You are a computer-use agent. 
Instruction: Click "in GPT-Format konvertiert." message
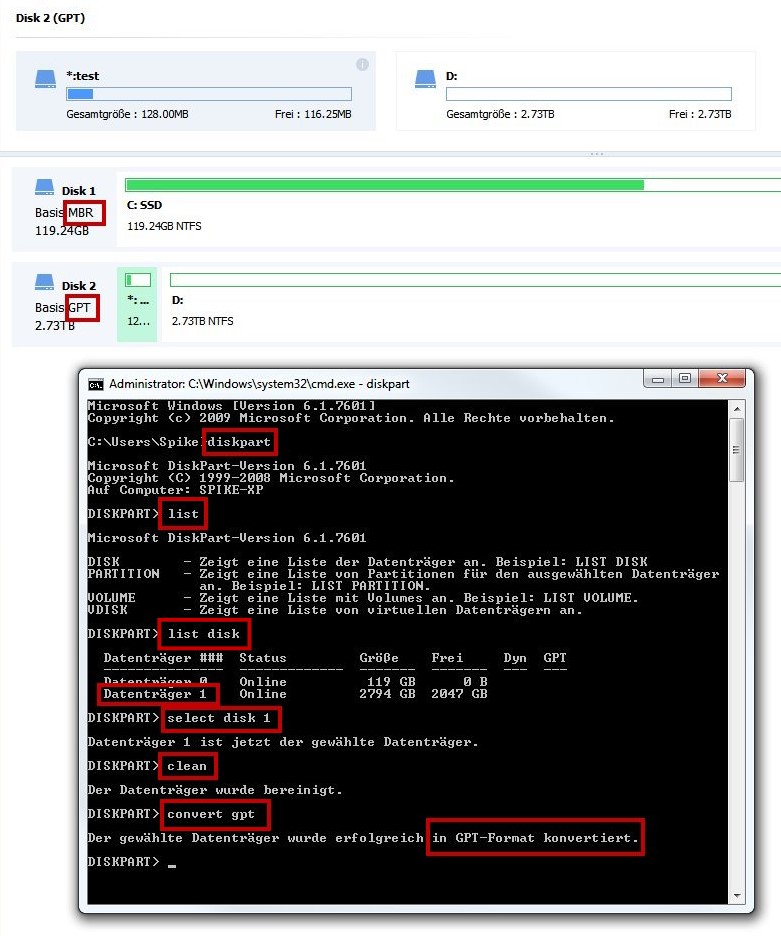[535, 838]
